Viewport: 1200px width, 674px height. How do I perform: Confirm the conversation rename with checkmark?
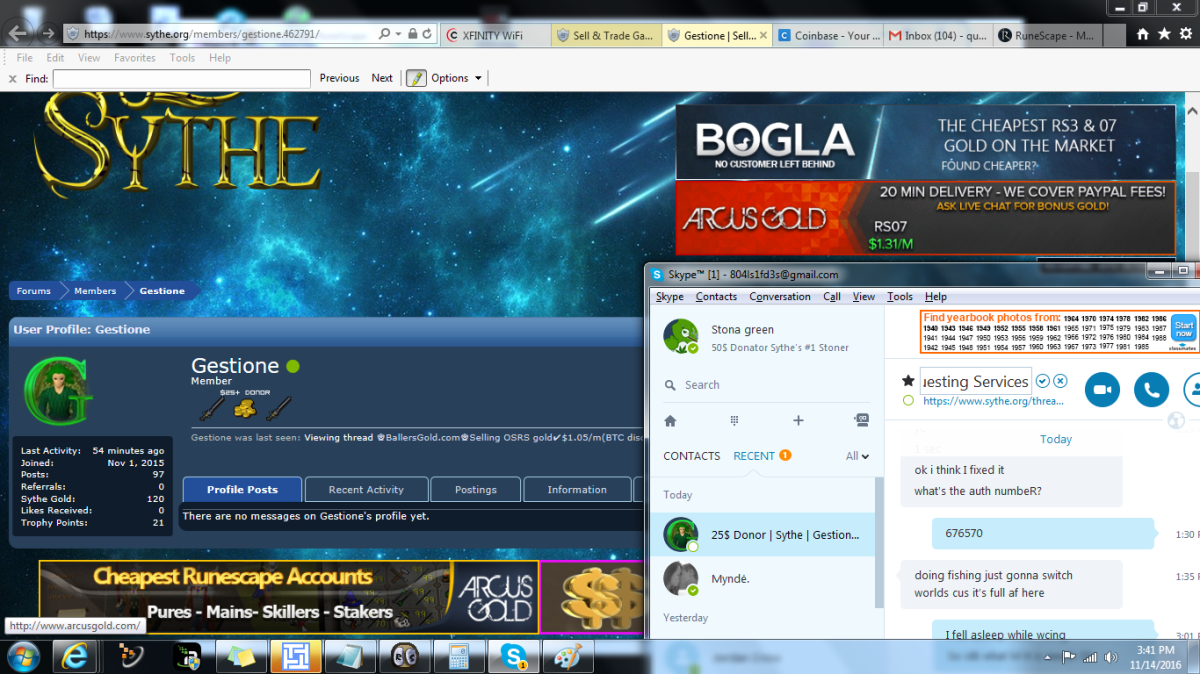pos(1043,381)
